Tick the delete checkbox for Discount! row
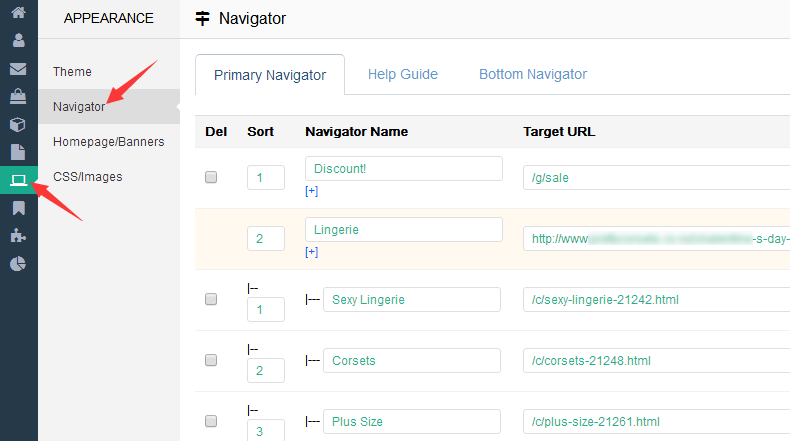 click(x=211, y=177)
